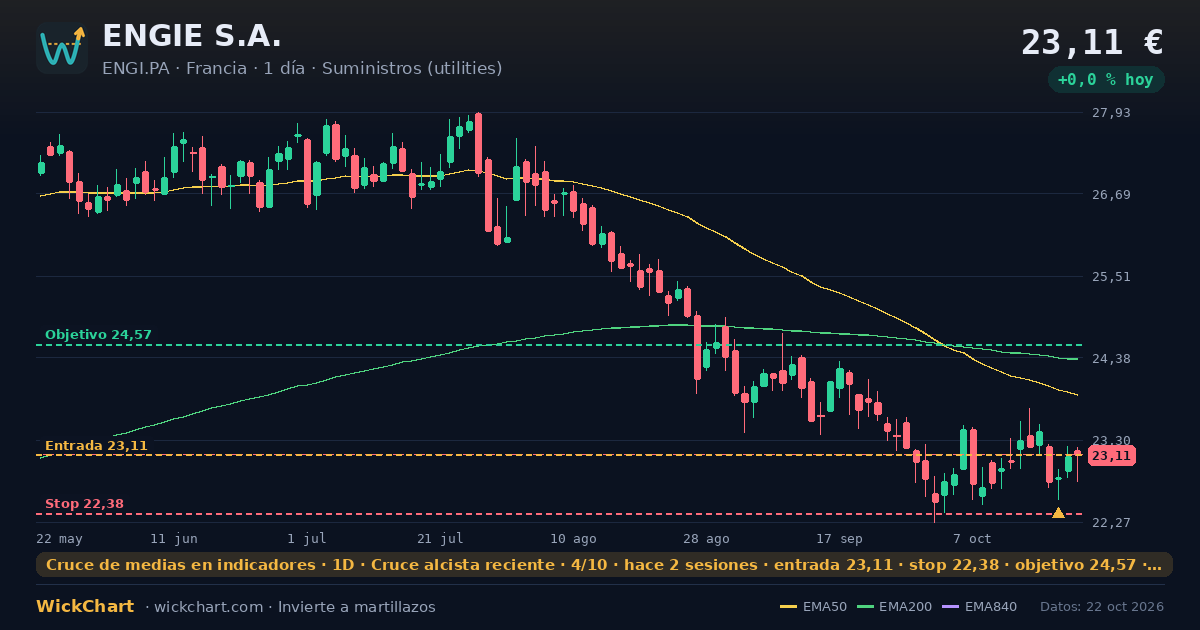Click the EMA50 yellow legend swatch
The image size is (1200, 630).
tap(788, 607)
